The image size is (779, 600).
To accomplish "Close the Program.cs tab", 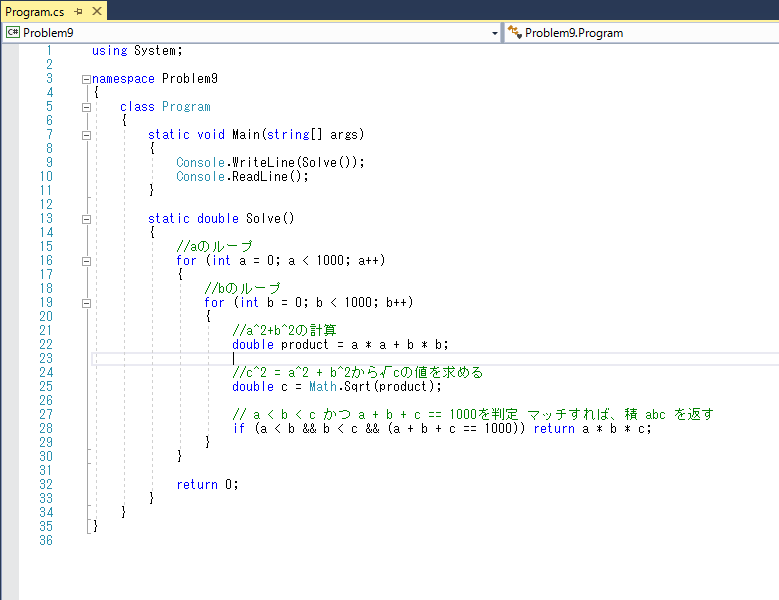I will (x=97, y=11).
